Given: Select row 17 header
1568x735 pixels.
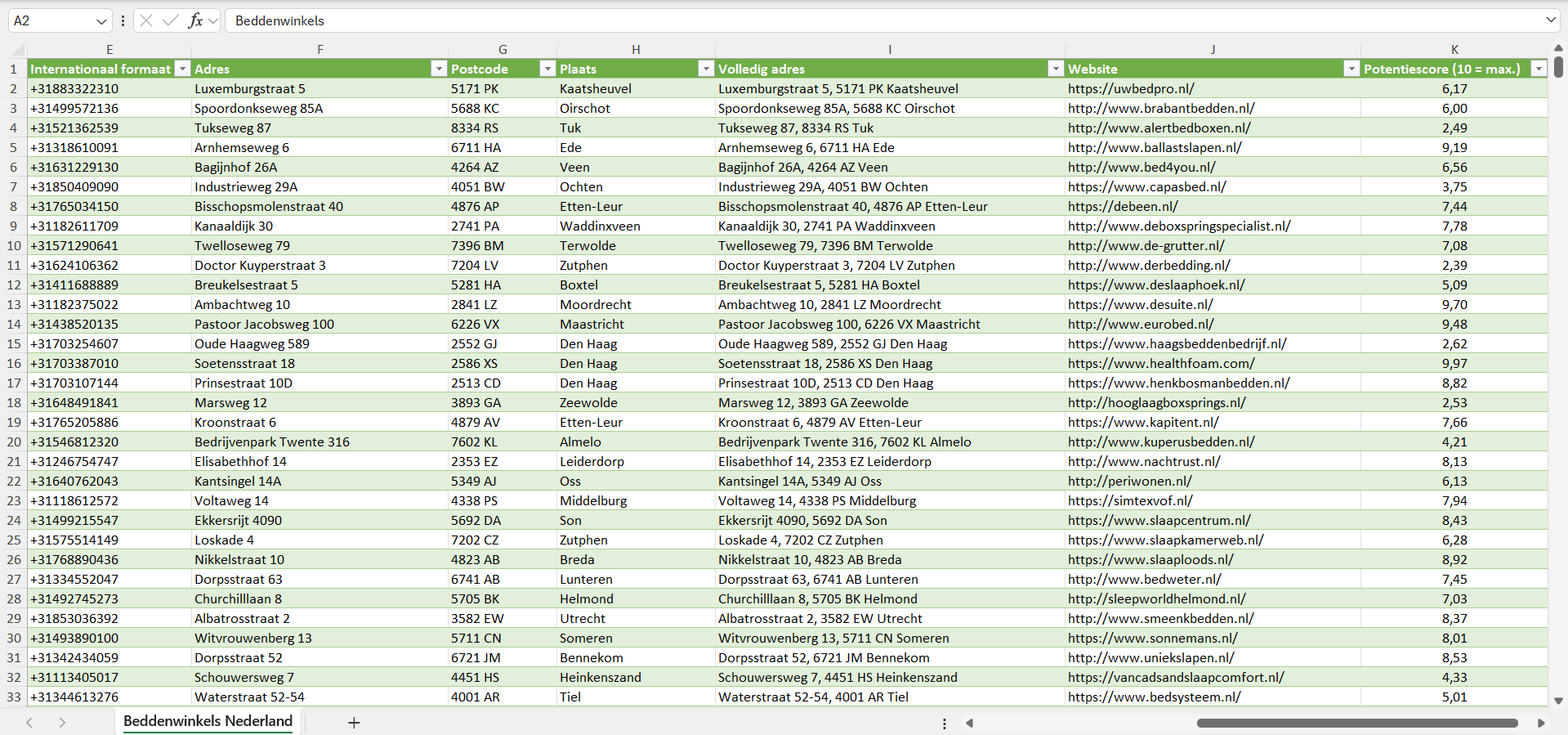Looking at the screenshot, I should (x=14, y=383).
